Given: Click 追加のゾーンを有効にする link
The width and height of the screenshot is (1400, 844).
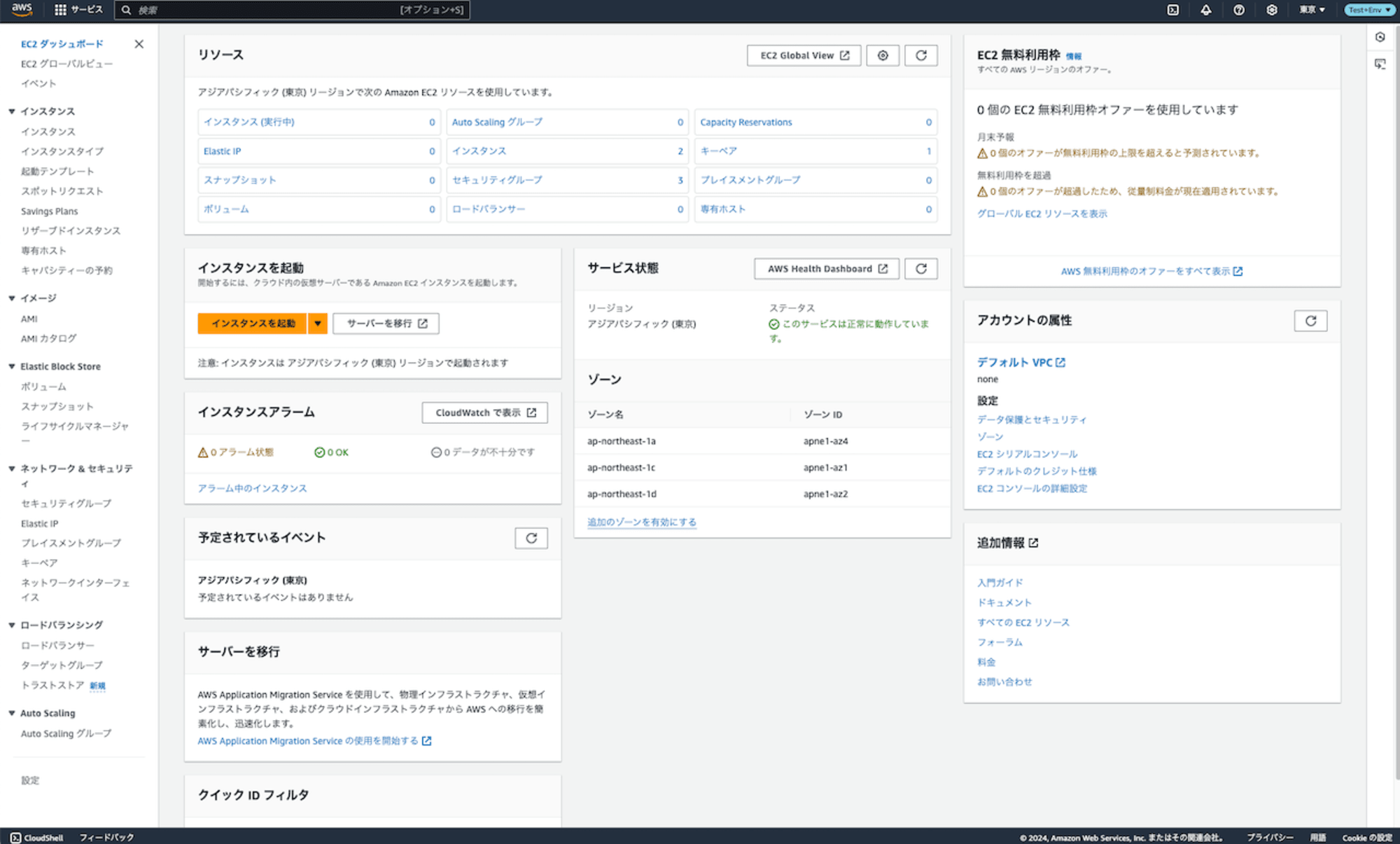Looking at the screenshot, I should click(642, 523).
